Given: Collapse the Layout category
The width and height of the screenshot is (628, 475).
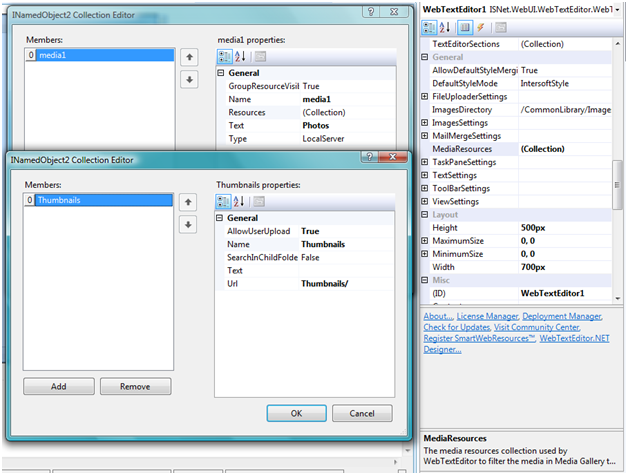Looking at the screenshot, I should pos(426,214).
